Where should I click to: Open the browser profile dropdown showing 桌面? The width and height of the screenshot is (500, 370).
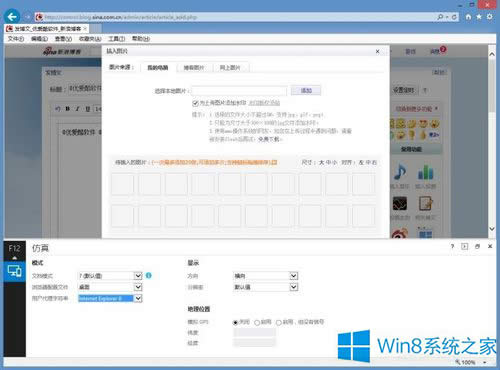[110, 287]
